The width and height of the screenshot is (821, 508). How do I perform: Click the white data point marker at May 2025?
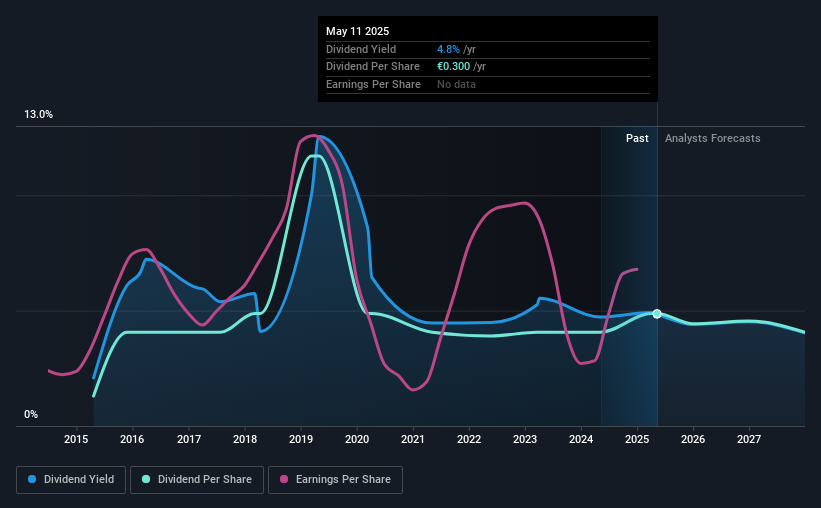657,314
